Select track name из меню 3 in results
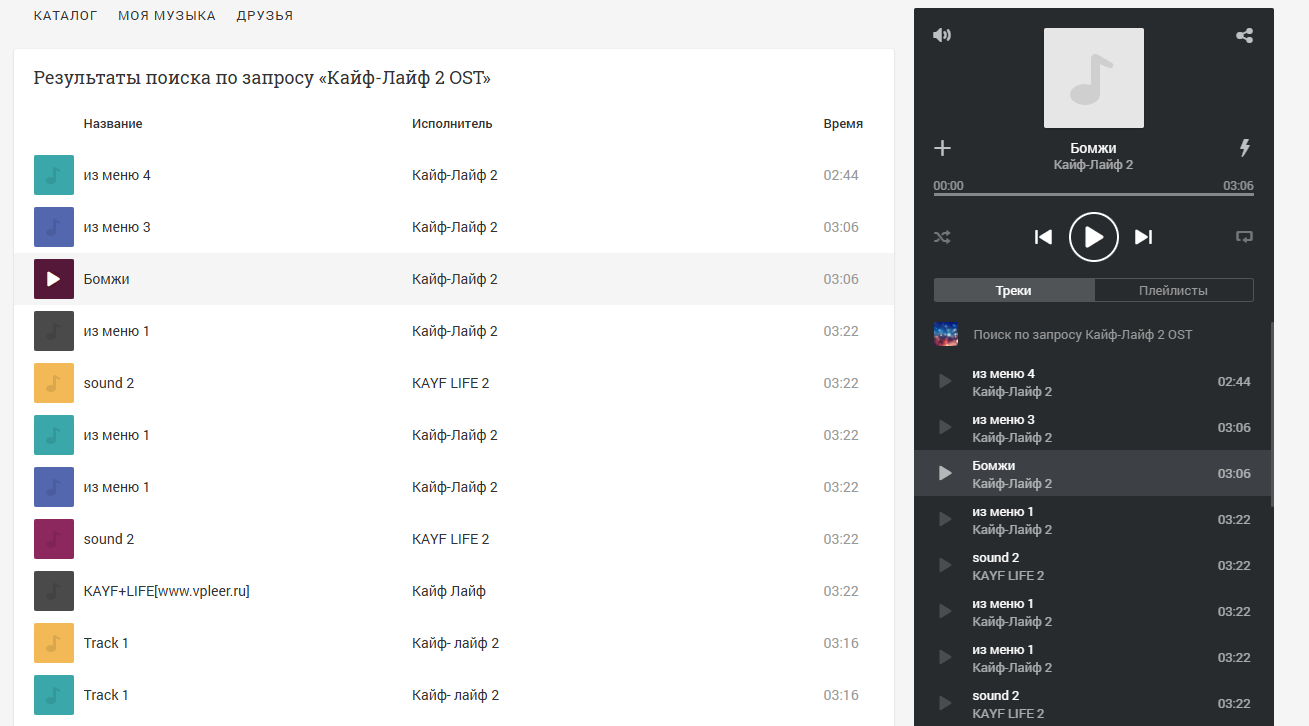Image resolution: width=1309 pixels, height=726 pixels. click(117, 227)
